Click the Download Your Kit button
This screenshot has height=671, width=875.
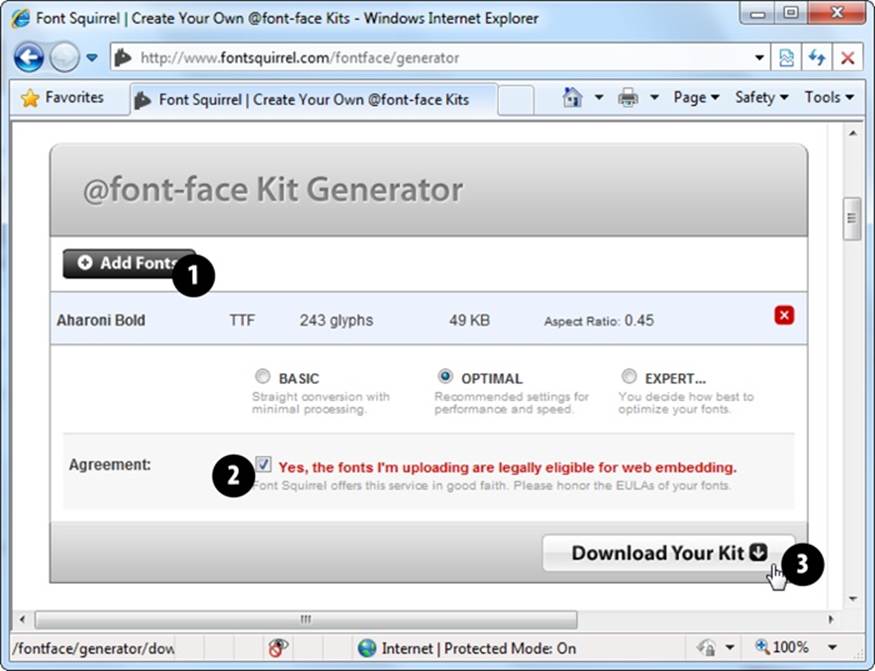(x=669, y=553)
